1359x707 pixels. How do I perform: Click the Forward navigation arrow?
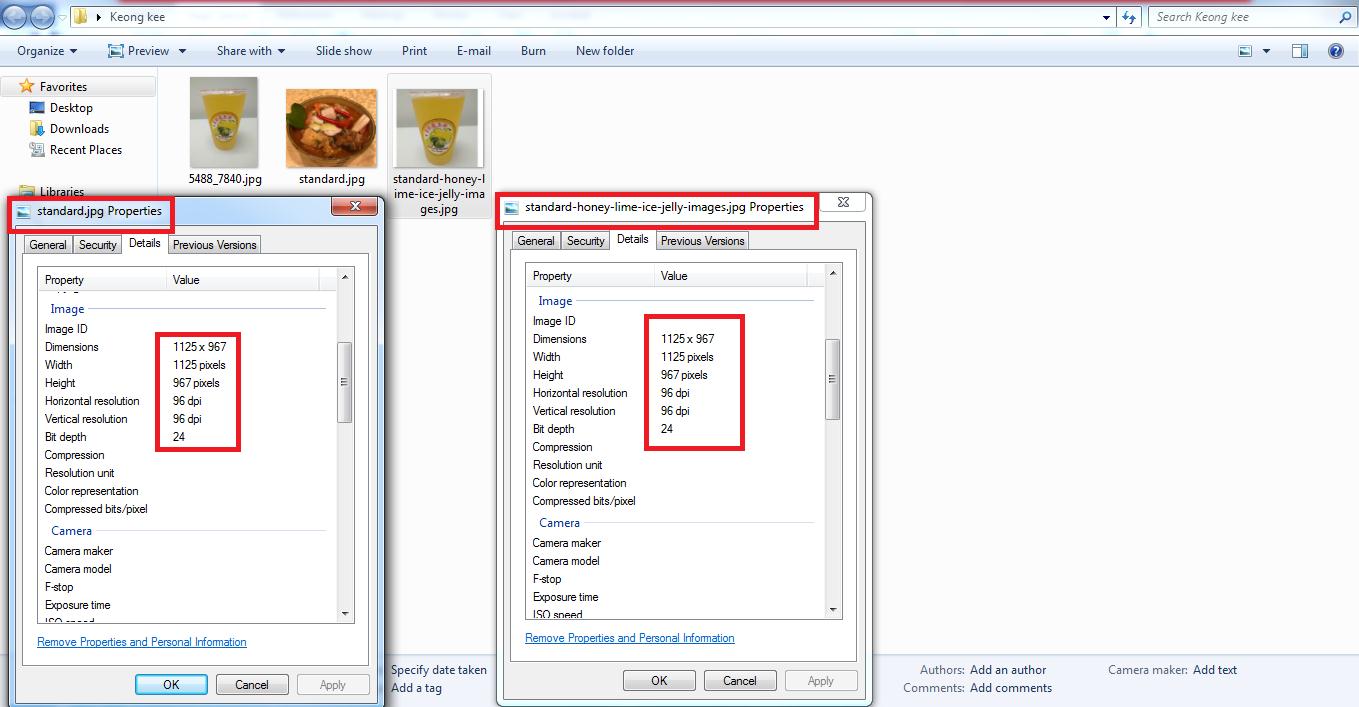click(44, 17)
